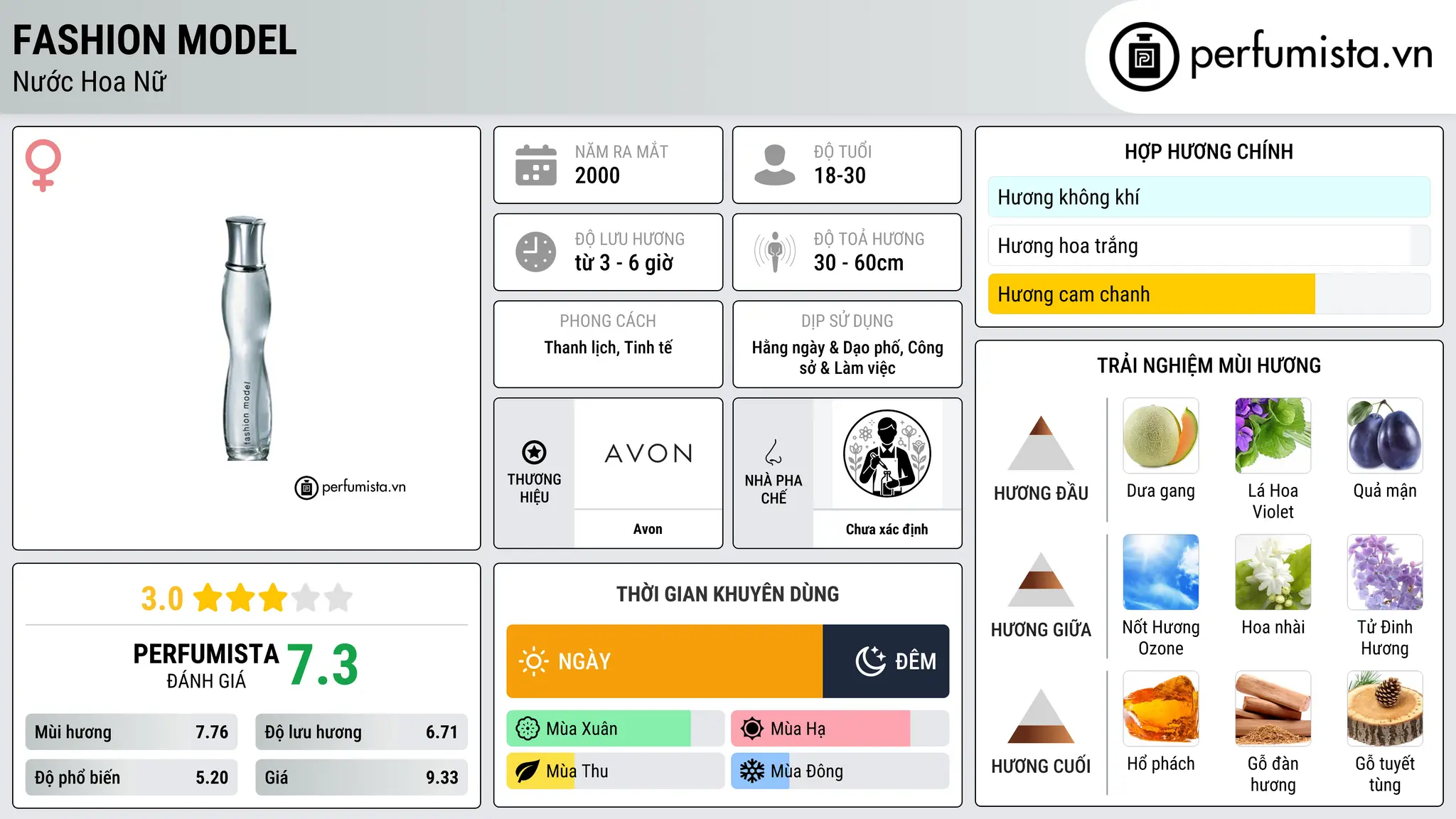Viewport: 1456px width, 819px height.
Task: Click the Hương giữa pyramid icon
Action: point(1041,579)
